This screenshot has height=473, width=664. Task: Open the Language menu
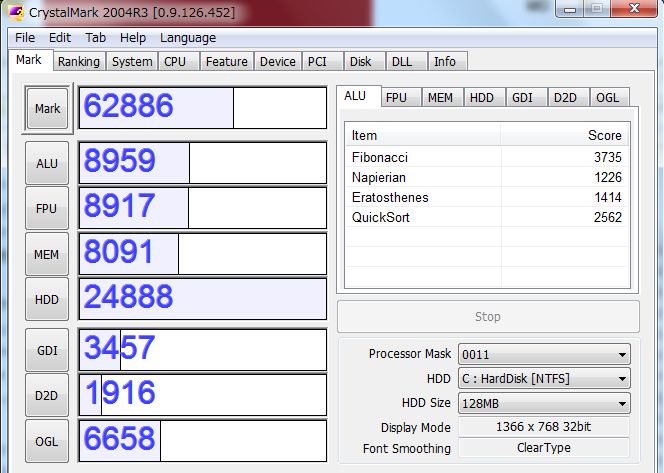pos(188,38)
